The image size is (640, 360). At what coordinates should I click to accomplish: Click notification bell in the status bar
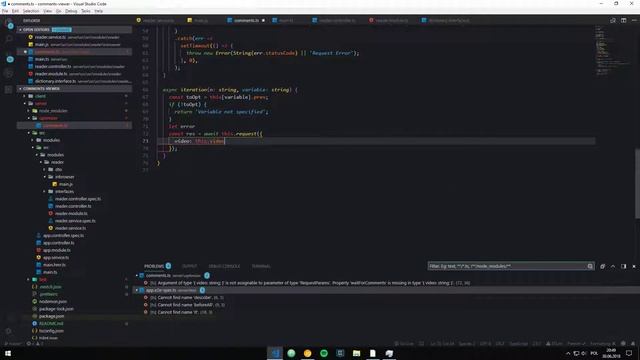click(x=633, y=344)
